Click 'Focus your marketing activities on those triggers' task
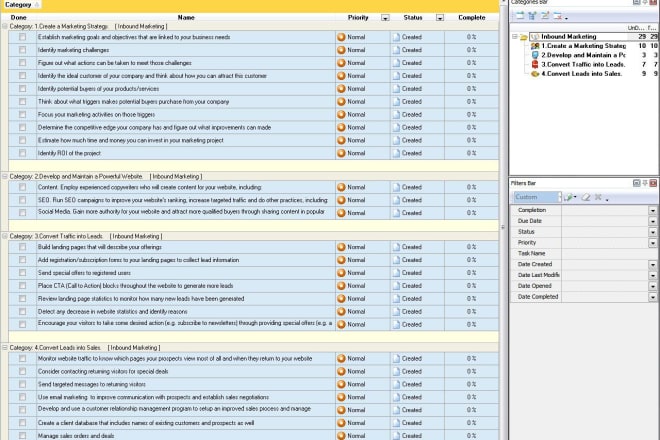Image resolution: width=660 pixels, height=440 pixels. click(x=96, y=115)
